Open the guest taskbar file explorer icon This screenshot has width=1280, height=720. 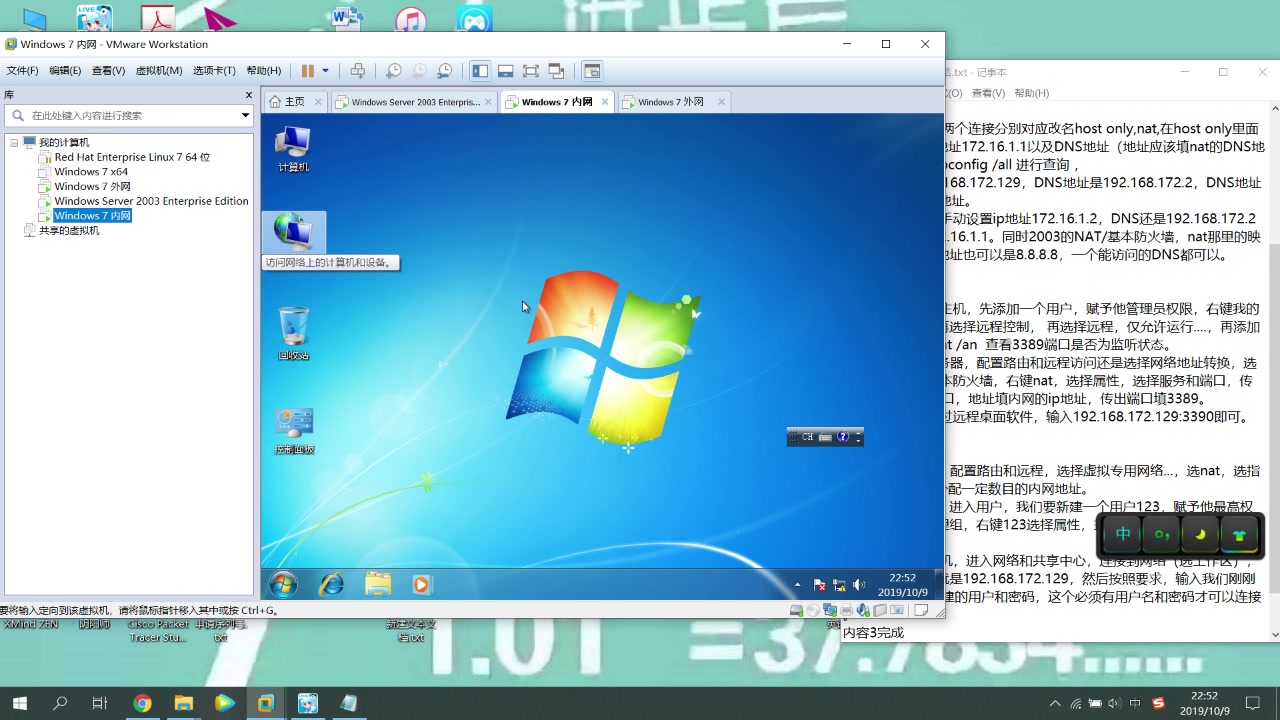(x=378, y=584)
